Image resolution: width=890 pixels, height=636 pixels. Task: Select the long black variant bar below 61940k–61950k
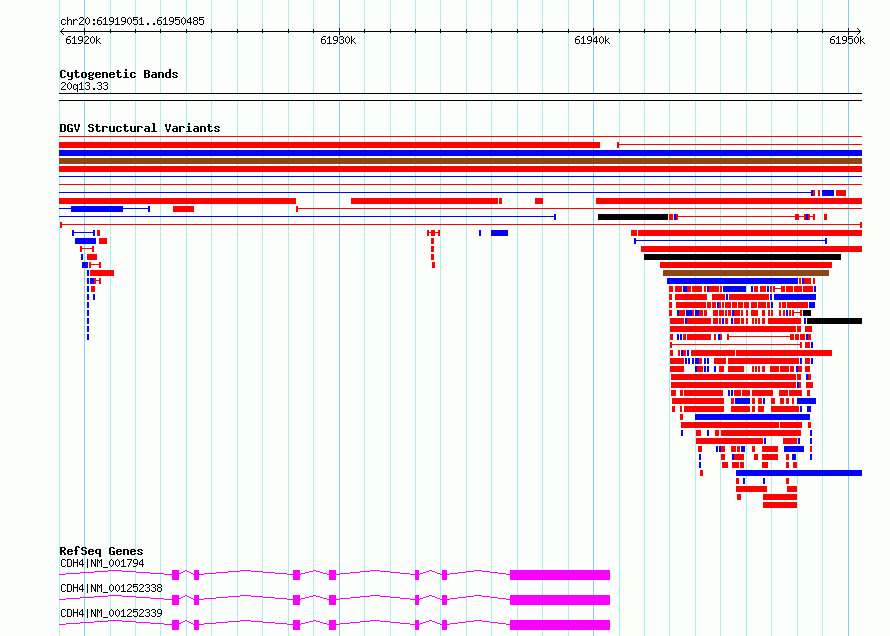point(742,257)
